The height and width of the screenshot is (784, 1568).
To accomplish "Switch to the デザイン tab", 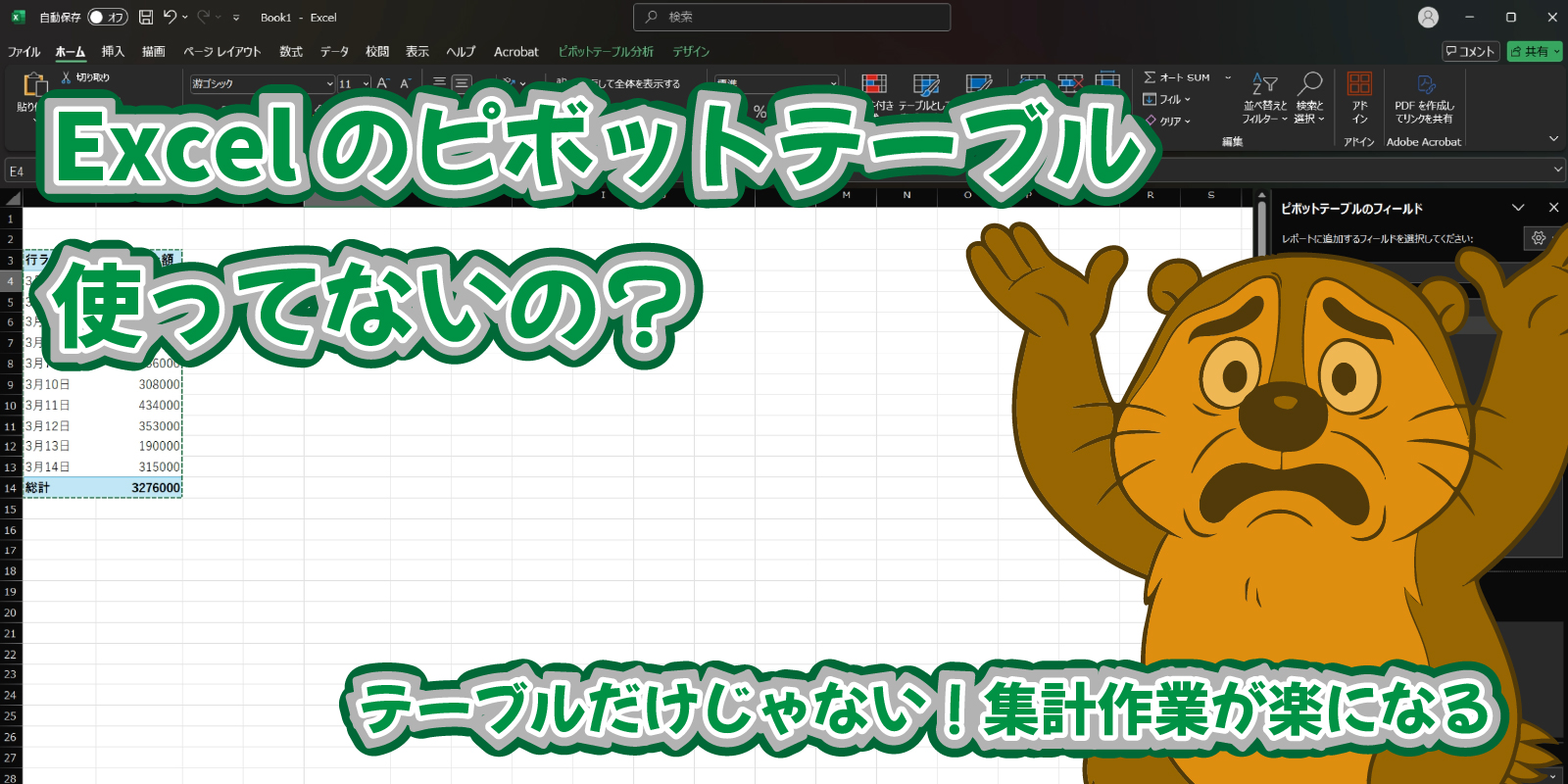I will 691,52.
